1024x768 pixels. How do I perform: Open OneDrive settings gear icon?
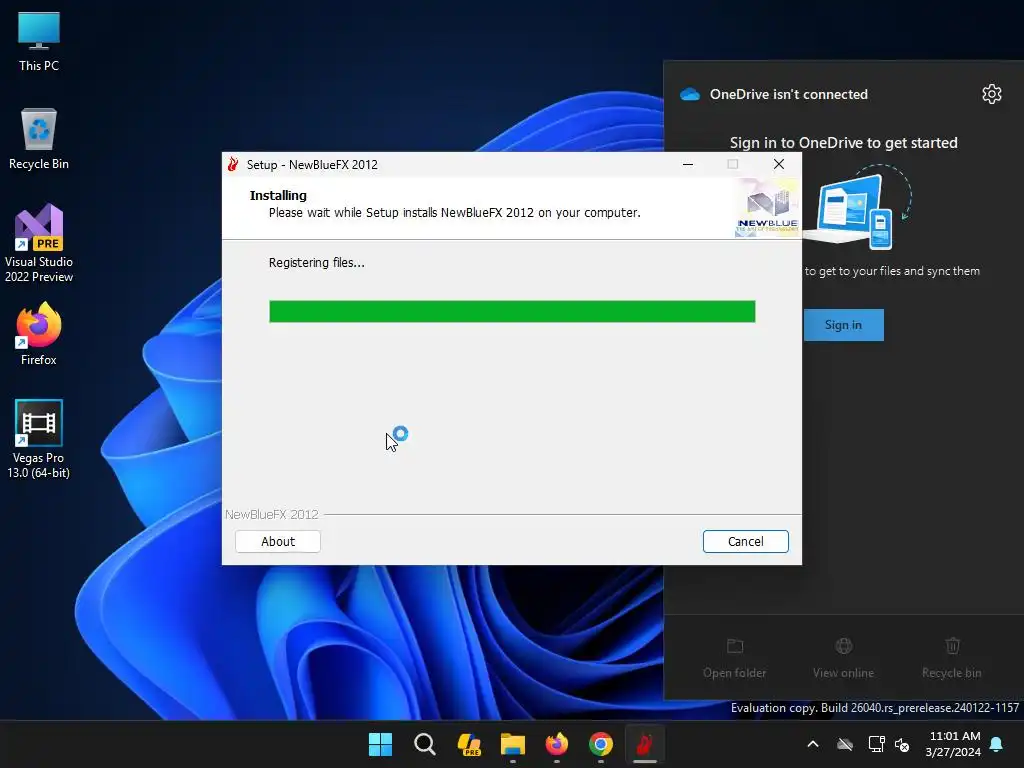(x=991, y=94)
